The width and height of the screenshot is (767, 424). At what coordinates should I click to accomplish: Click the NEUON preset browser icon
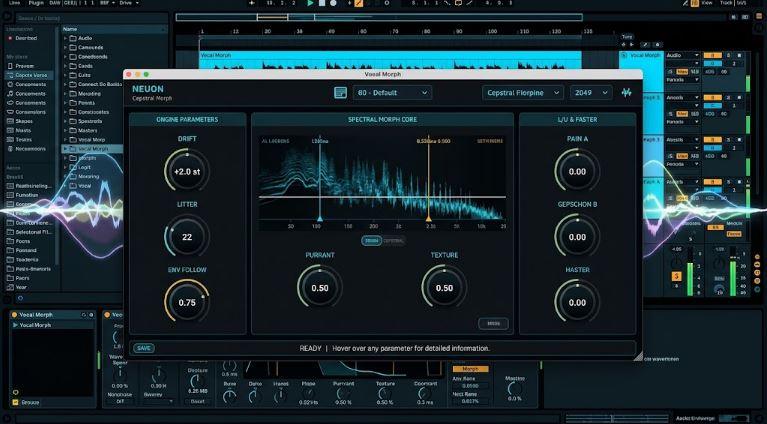pos(340,92)
